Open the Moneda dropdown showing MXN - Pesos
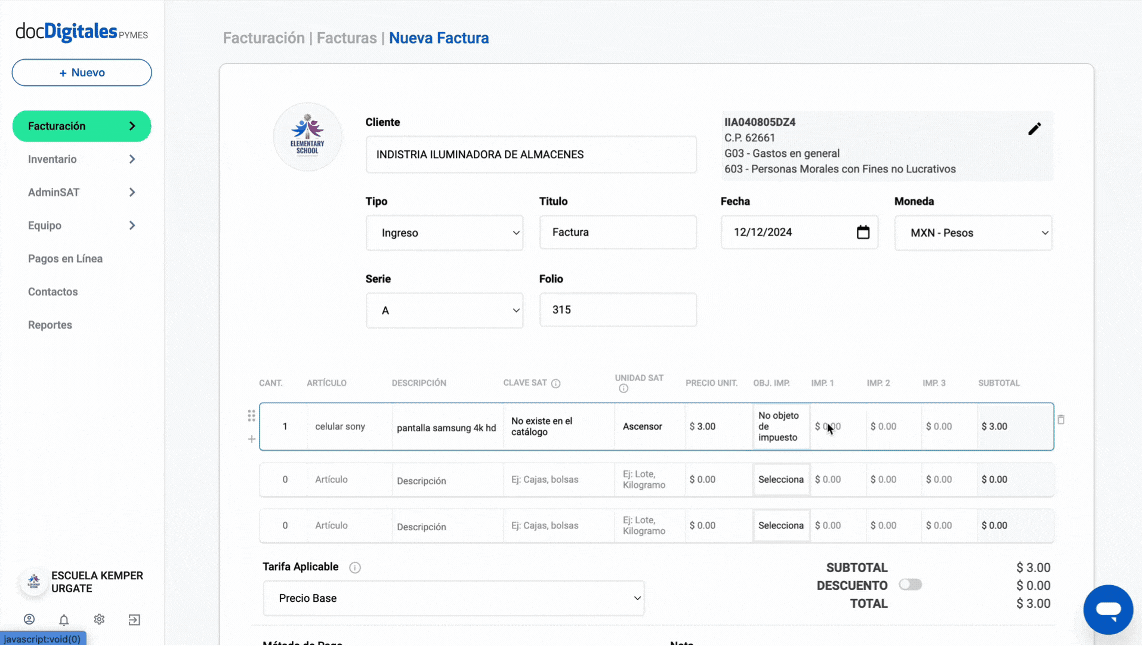The height and width of the screenshot is (646, 1142). (973, 233)
